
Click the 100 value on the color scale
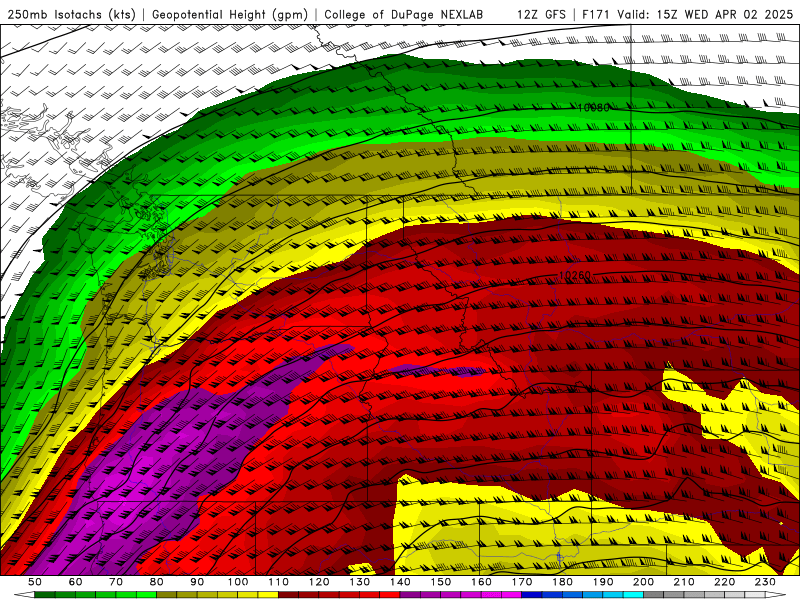pos(238,582)
